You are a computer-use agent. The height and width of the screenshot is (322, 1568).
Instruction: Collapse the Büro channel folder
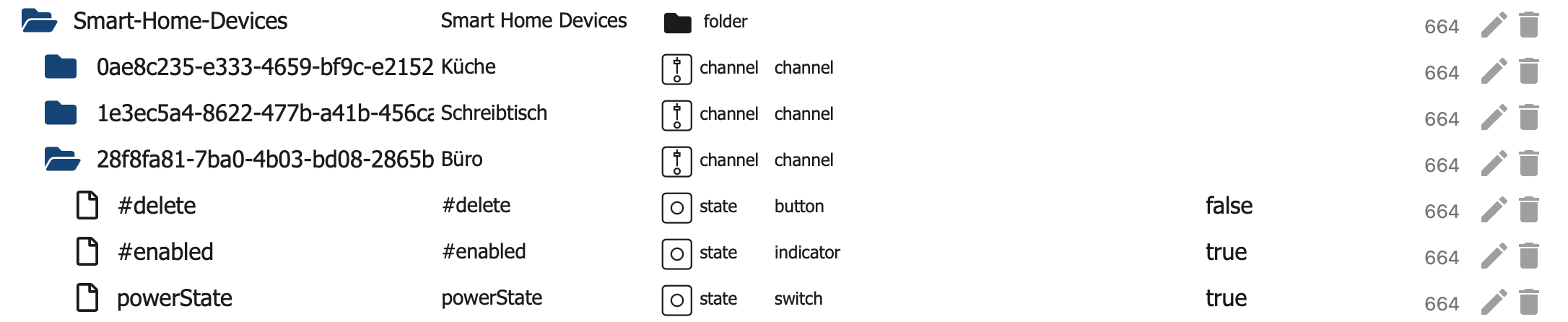tap(61, 160)
